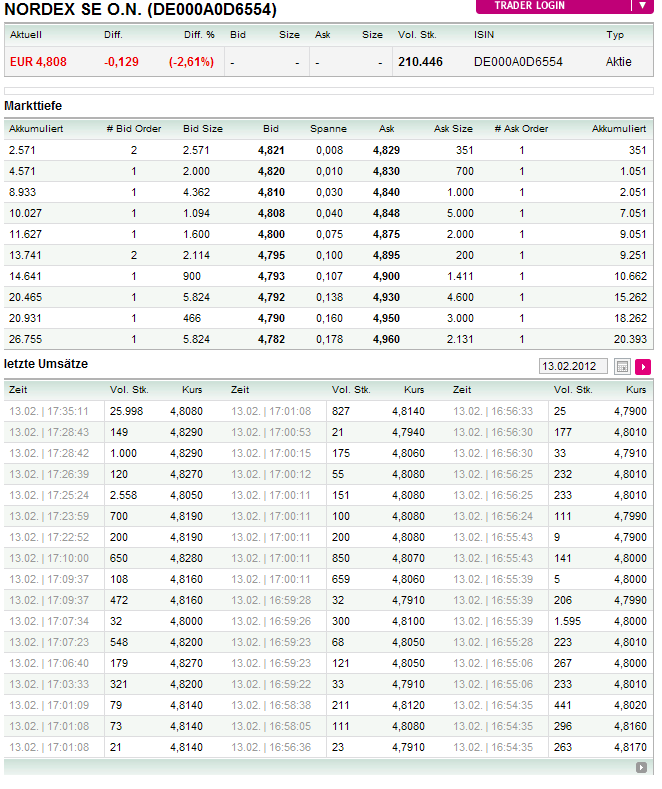The width and height of the screenshot is (662, 789).
Task: Click the Spanne value 0,107
Action: pos(329,276)
